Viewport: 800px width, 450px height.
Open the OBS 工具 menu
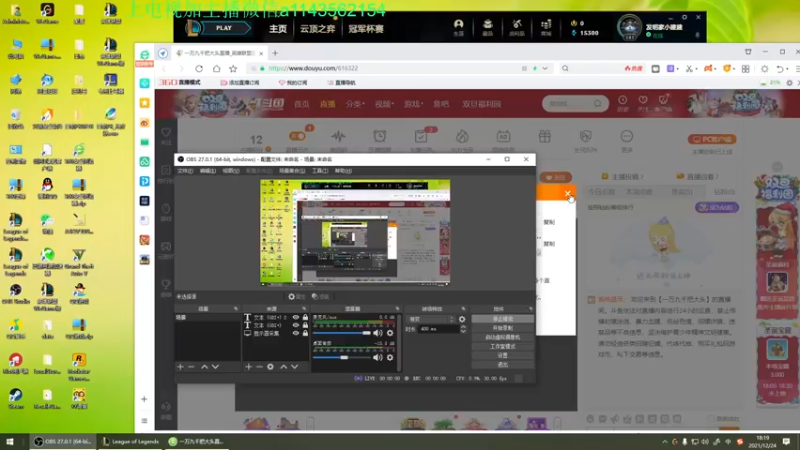click(x=320, y=171)
